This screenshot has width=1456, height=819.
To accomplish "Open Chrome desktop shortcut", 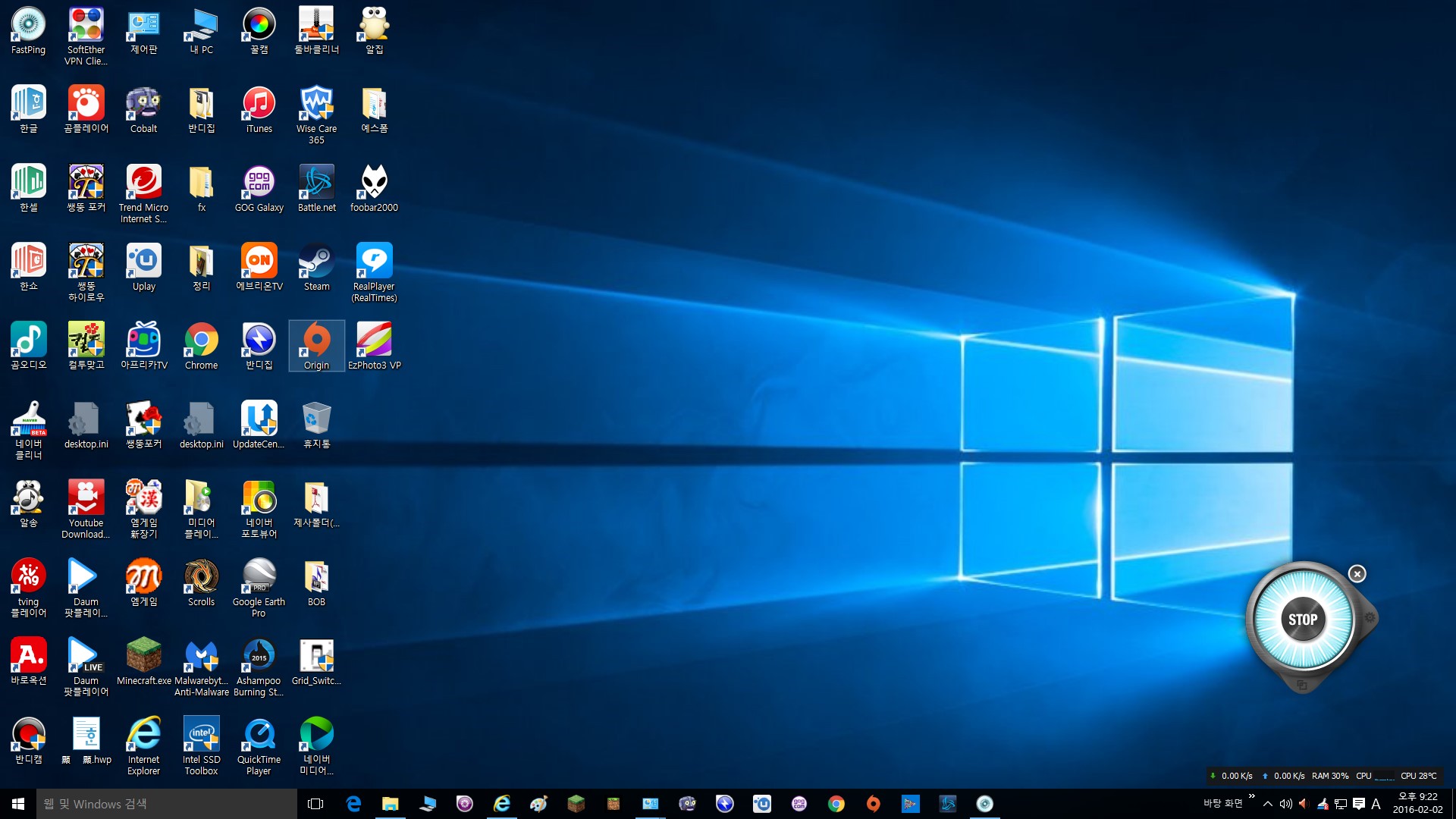I will (x=201, y=347).
